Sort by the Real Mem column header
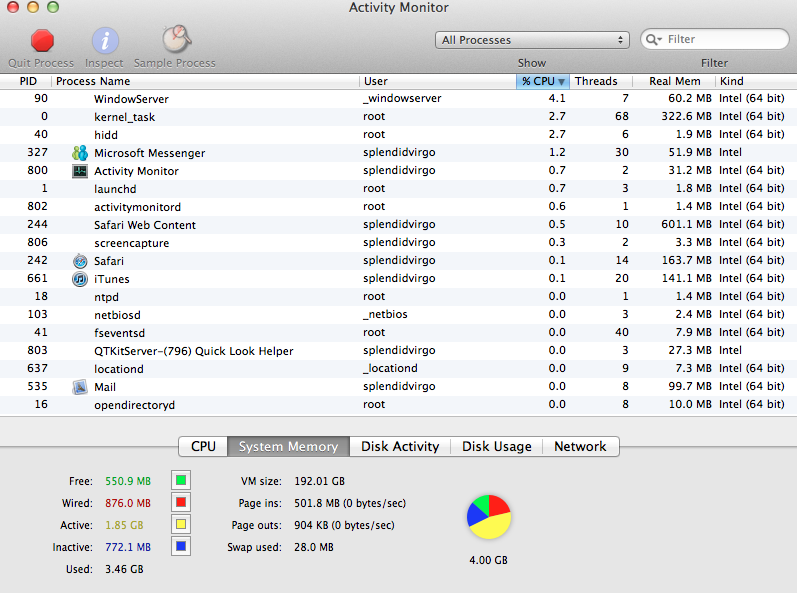 coord(674,81)
